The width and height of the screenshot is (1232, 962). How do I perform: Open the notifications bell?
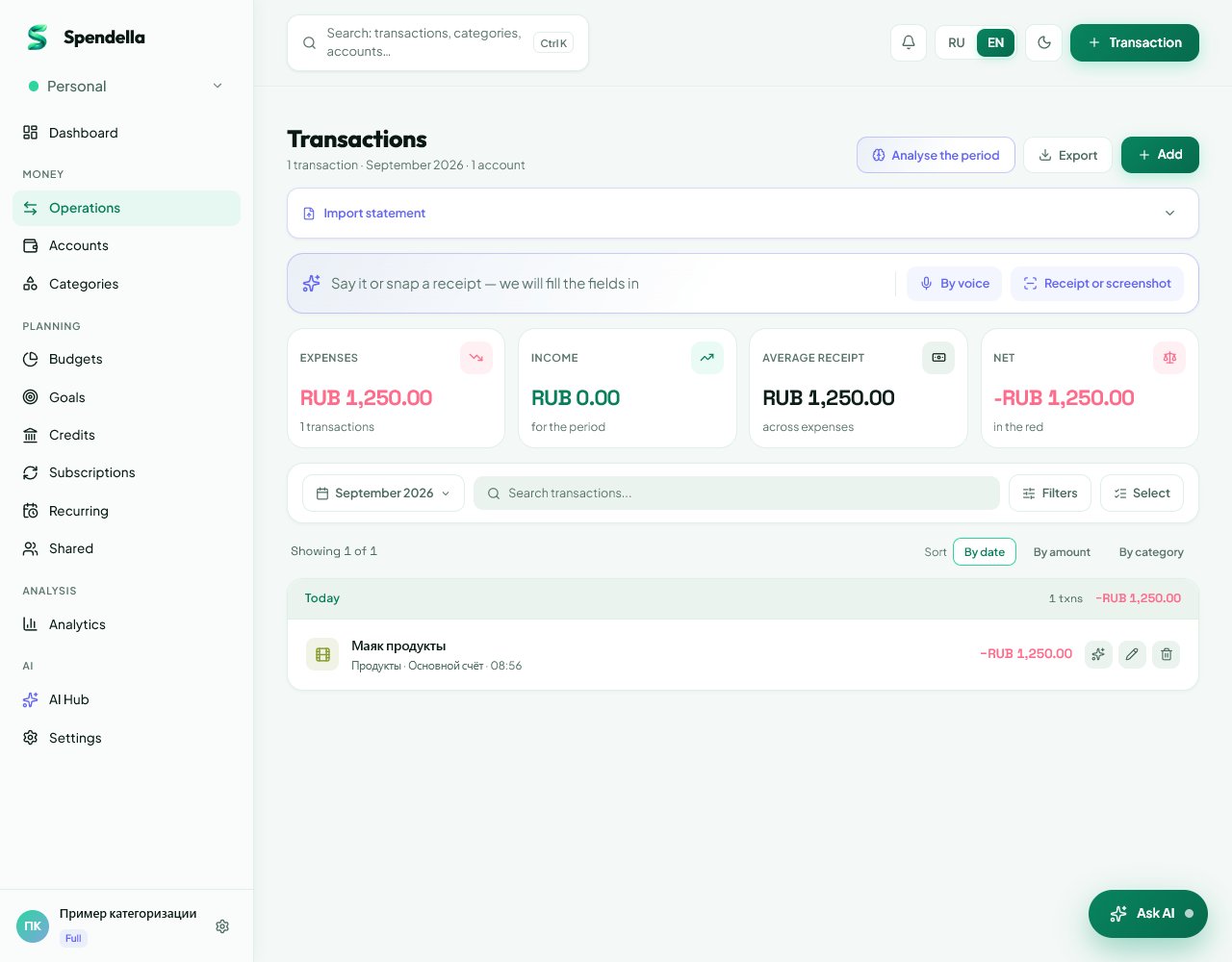(x=908, y=42)
